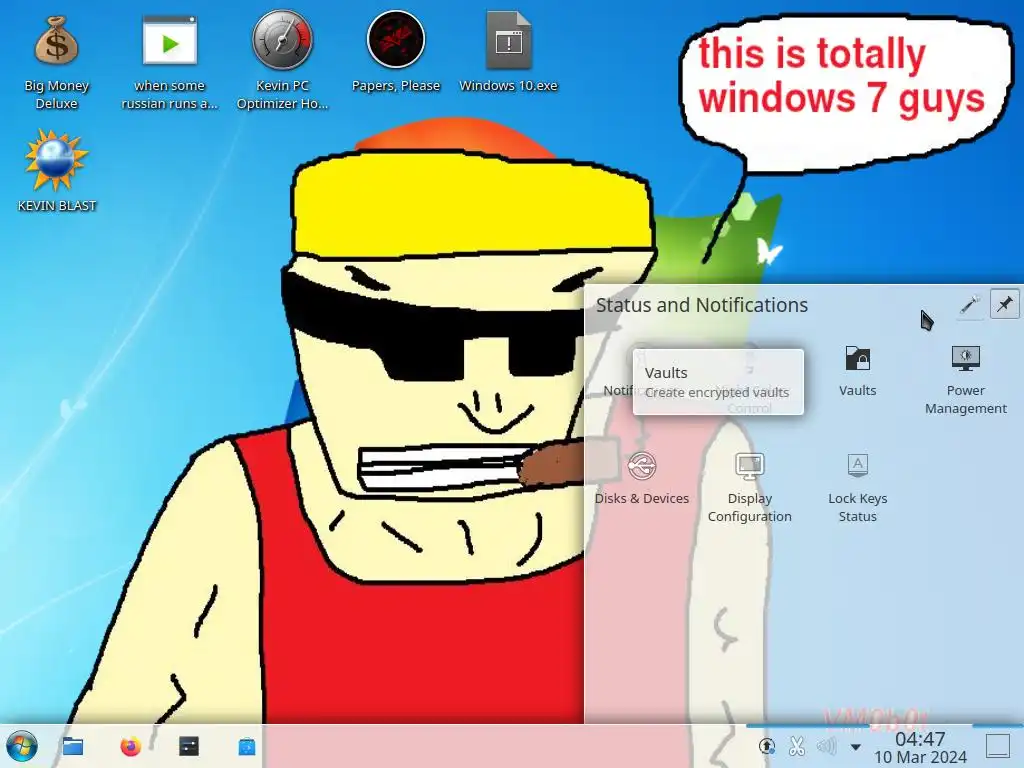The height and width of the screenshot is (768, 1024).
Task: Open the clipboard scissors tray icon
Action: coord(796,746)
